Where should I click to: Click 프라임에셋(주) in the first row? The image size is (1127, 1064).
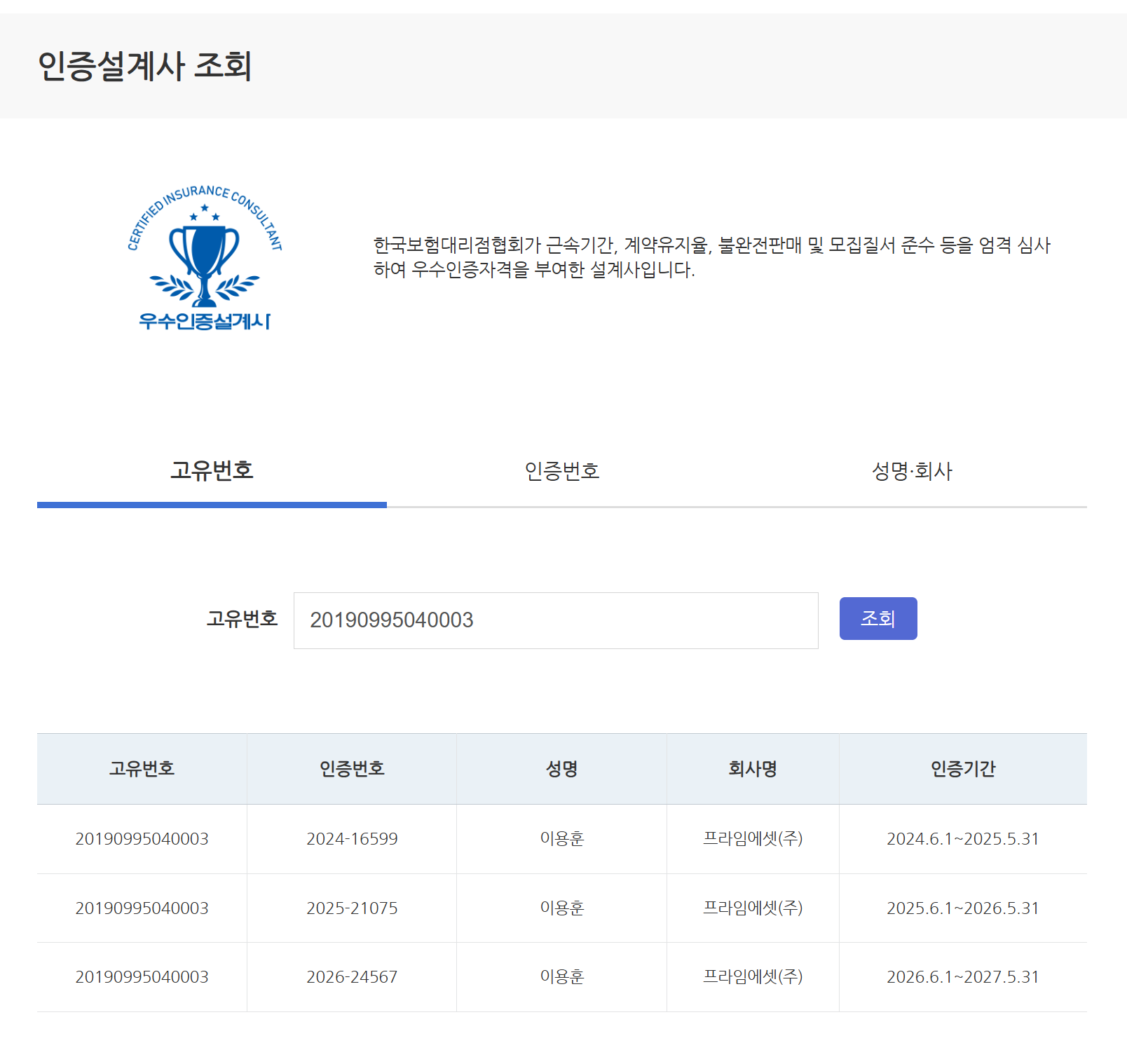click(x=753, y=838)
